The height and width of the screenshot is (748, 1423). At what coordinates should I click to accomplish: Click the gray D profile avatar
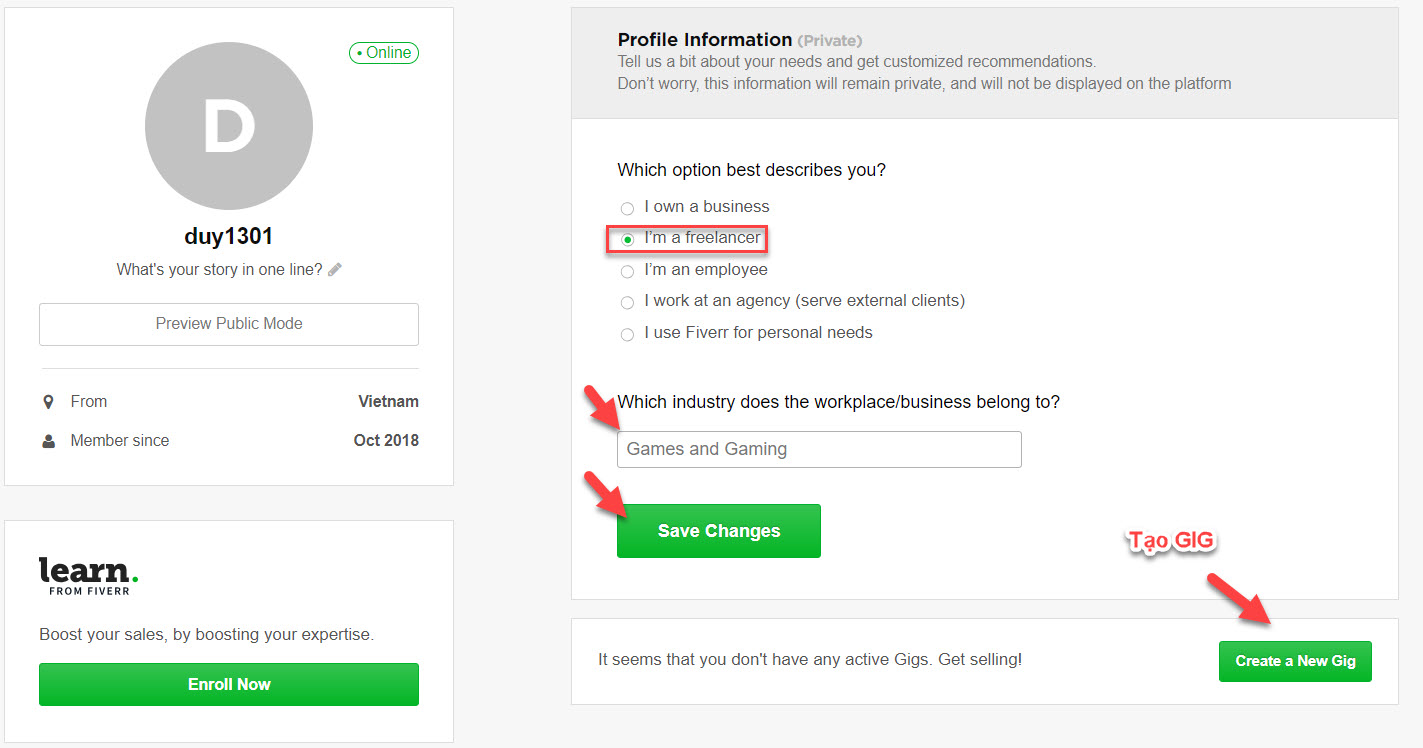[x=229, y=126]
